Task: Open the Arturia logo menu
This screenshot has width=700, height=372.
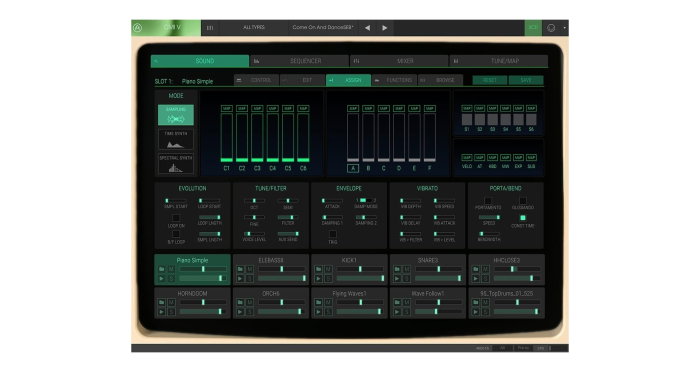Action: [138, 28]
